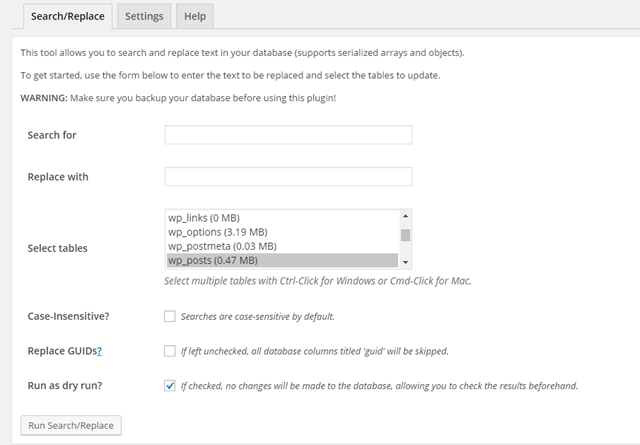The image size is (640, 445).
Task: Open the Help tab
Action: click(x=195, y=16)
